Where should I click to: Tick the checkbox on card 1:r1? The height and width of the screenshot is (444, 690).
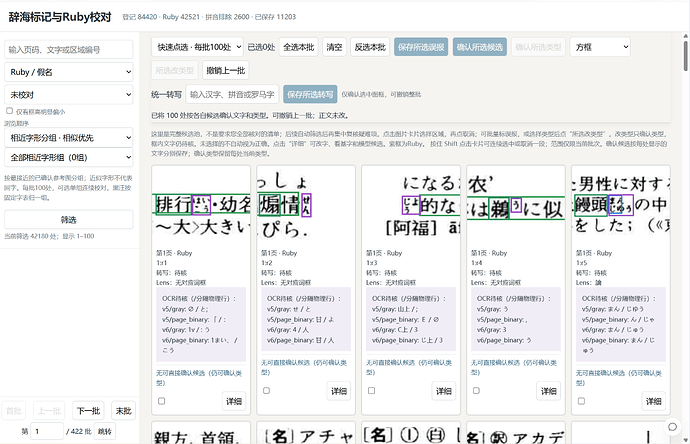pos(161,401)
